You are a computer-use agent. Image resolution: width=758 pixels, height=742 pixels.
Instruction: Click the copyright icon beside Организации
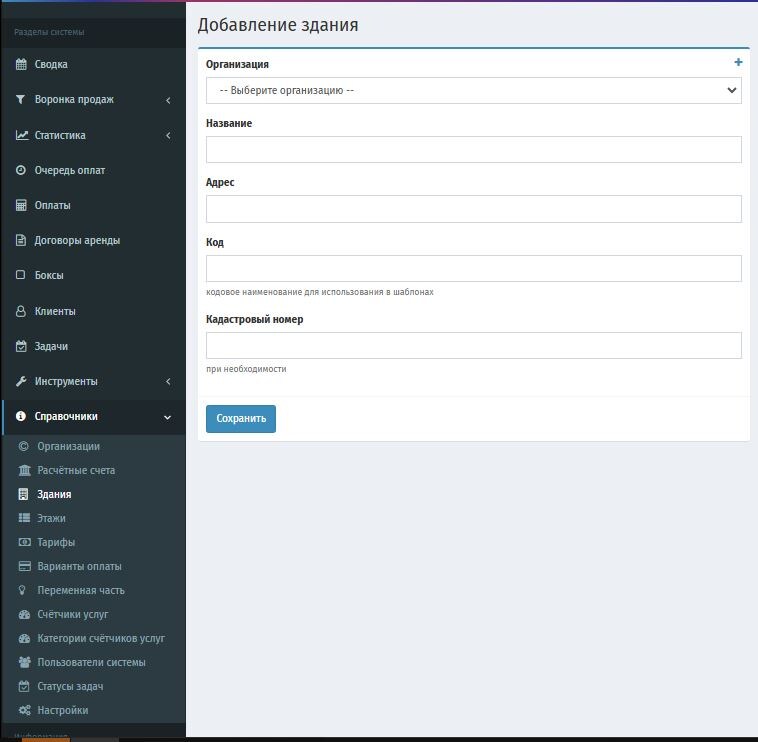pos(24,446)
